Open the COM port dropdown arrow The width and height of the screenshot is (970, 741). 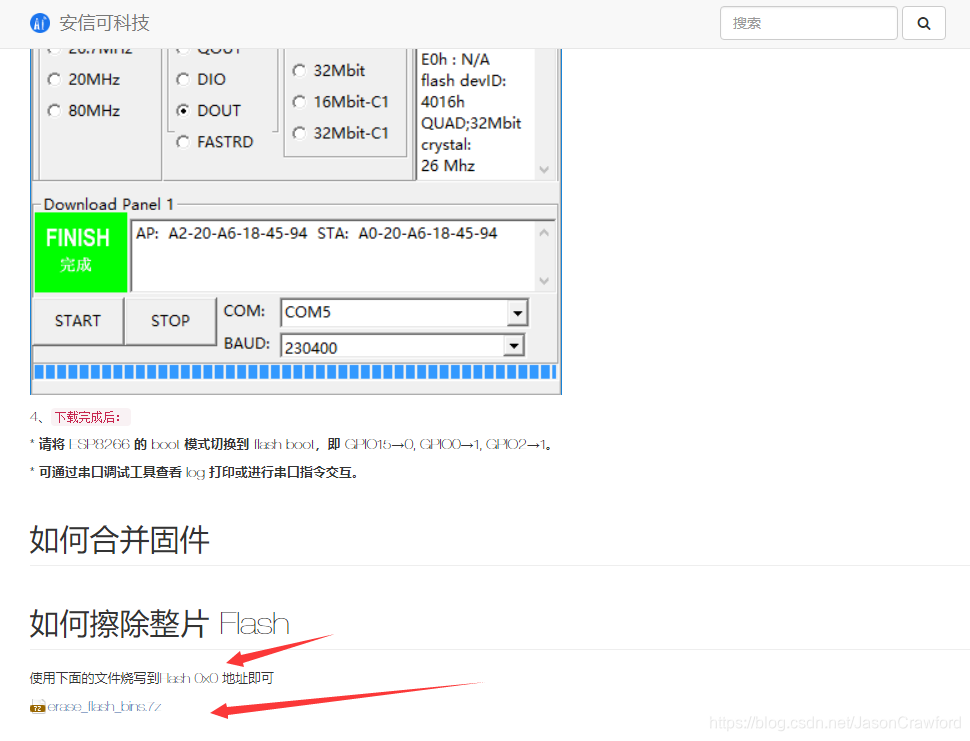(517, 312)
